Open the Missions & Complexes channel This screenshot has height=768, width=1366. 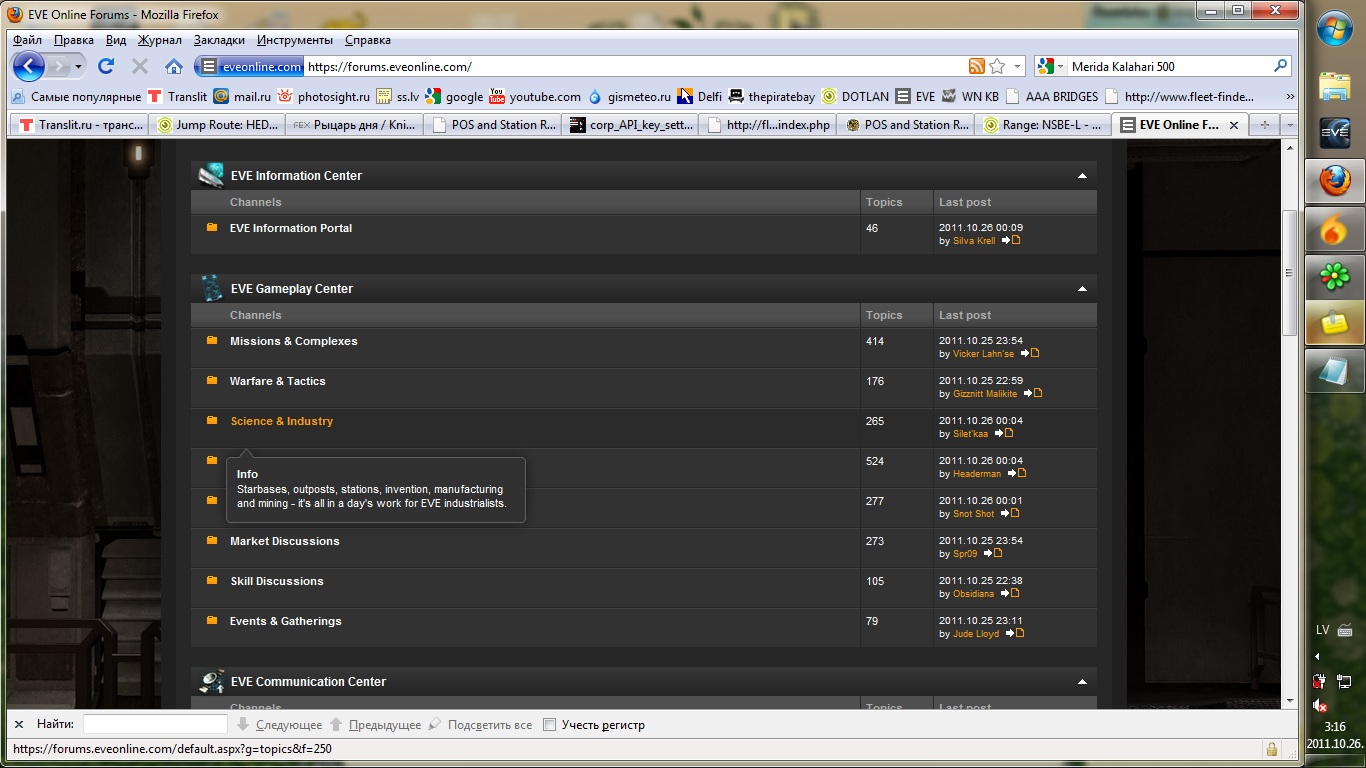point(293,341)
